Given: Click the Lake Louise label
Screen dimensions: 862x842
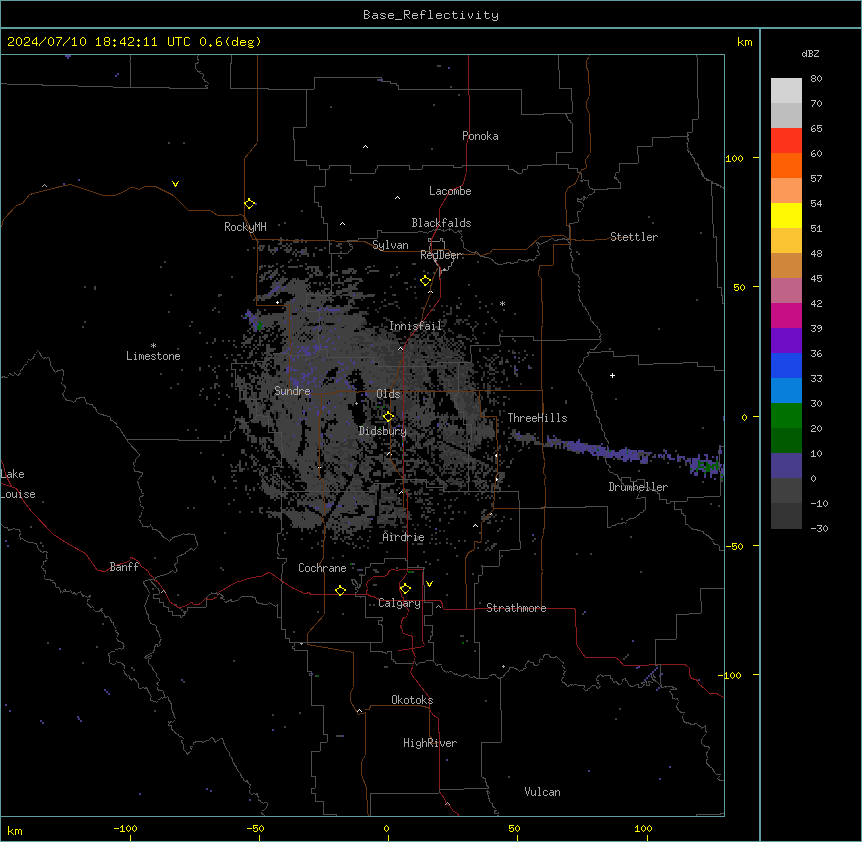Looking at the screenshot, I should tap(18, 484).
